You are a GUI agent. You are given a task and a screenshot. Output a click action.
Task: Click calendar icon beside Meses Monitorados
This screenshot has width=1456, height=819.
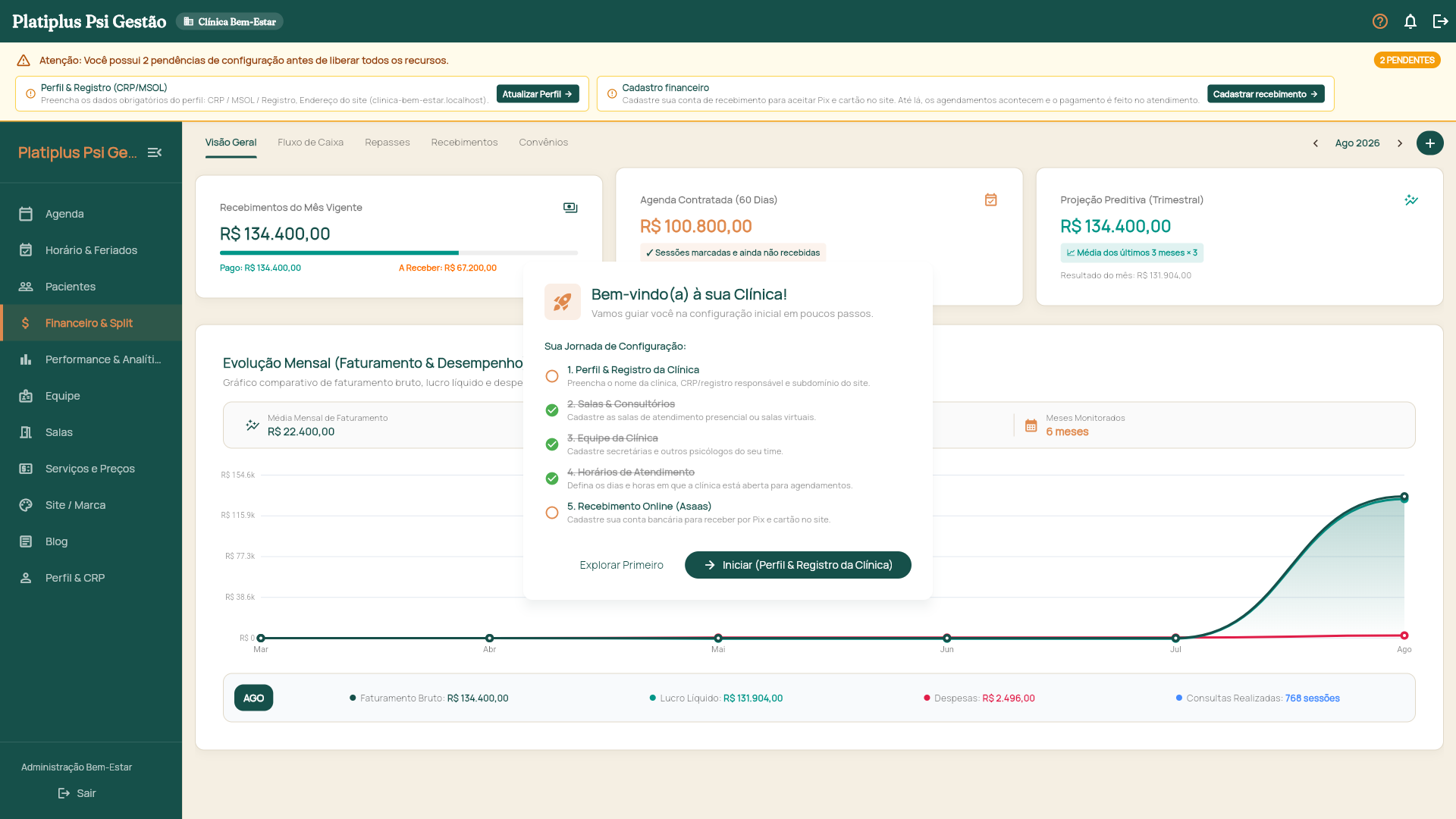(x=1031, y=425)
